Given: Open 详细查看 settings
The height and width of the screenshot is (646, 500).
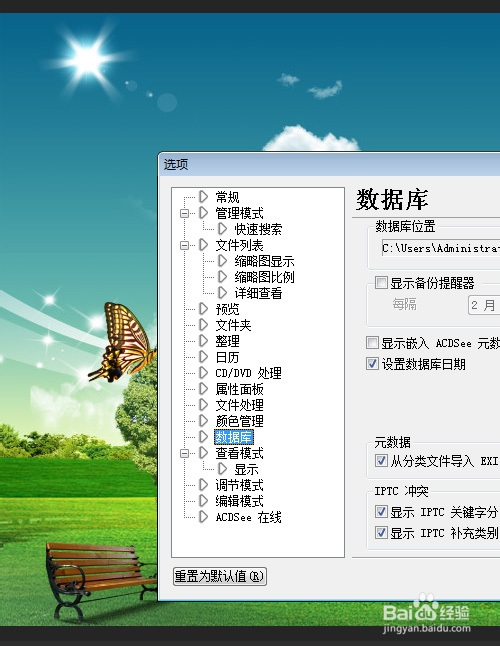Looking at the screenshot, I should click(x=258, y=293).
